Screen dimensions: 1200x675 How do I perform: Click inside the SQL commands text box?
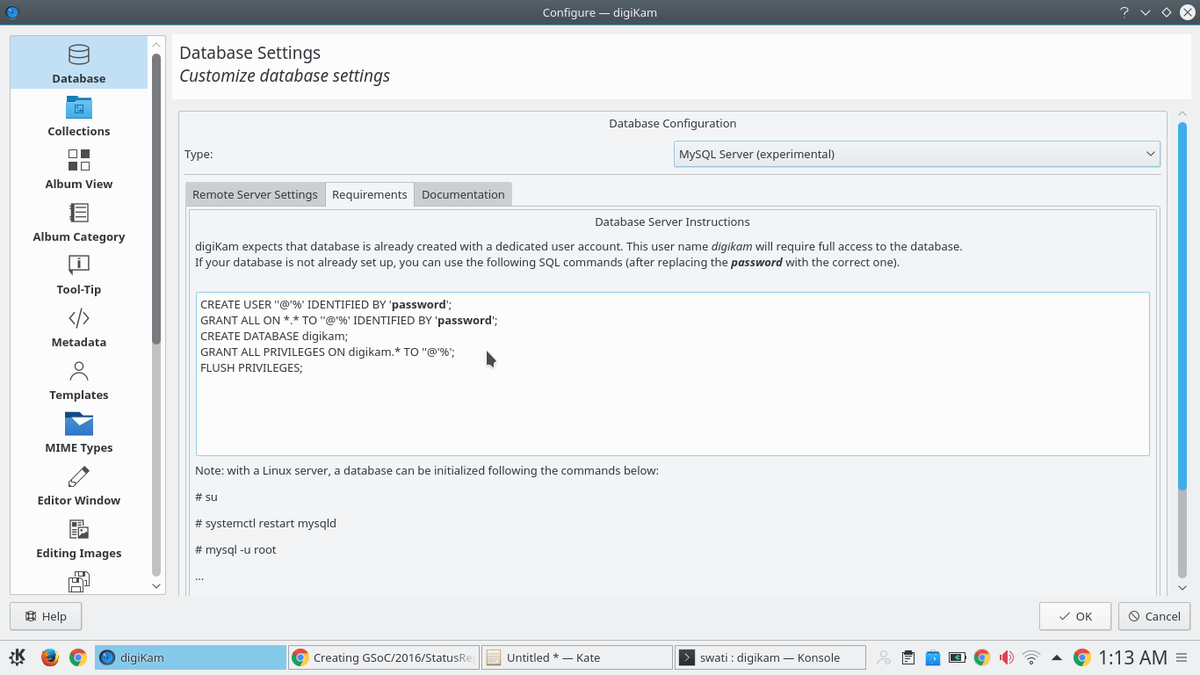coord(672,410)
